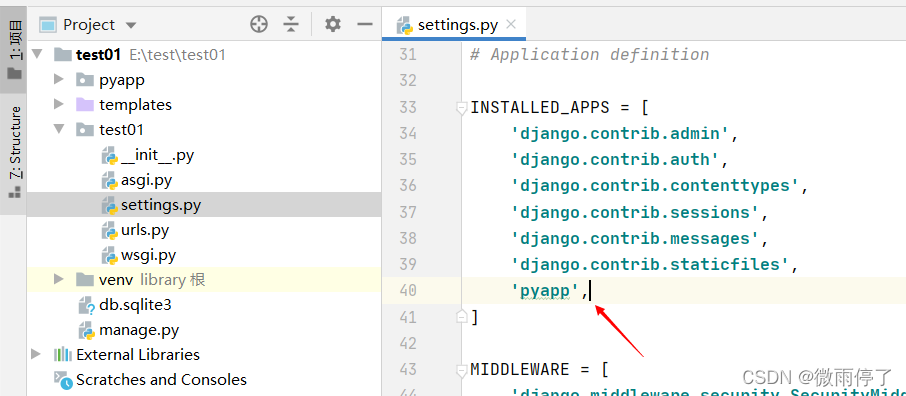The image size is (906, 396).
Task: Expand the pyapp folder
Action: click(58, 79)
